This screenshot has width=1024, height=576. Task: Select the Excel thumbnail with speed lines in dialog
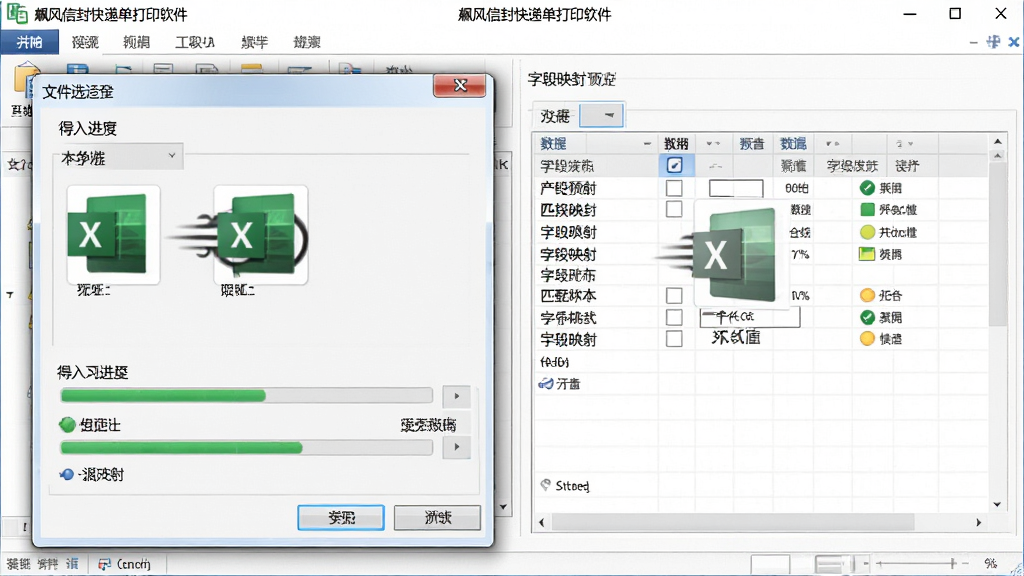260,234
